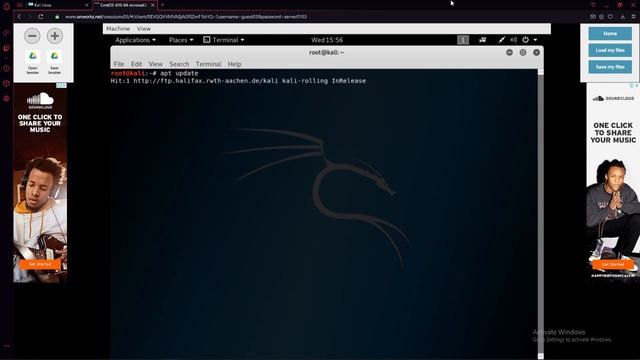640x360 pixels.
Task: Open a new browser tab
Action: coord(162,5)
